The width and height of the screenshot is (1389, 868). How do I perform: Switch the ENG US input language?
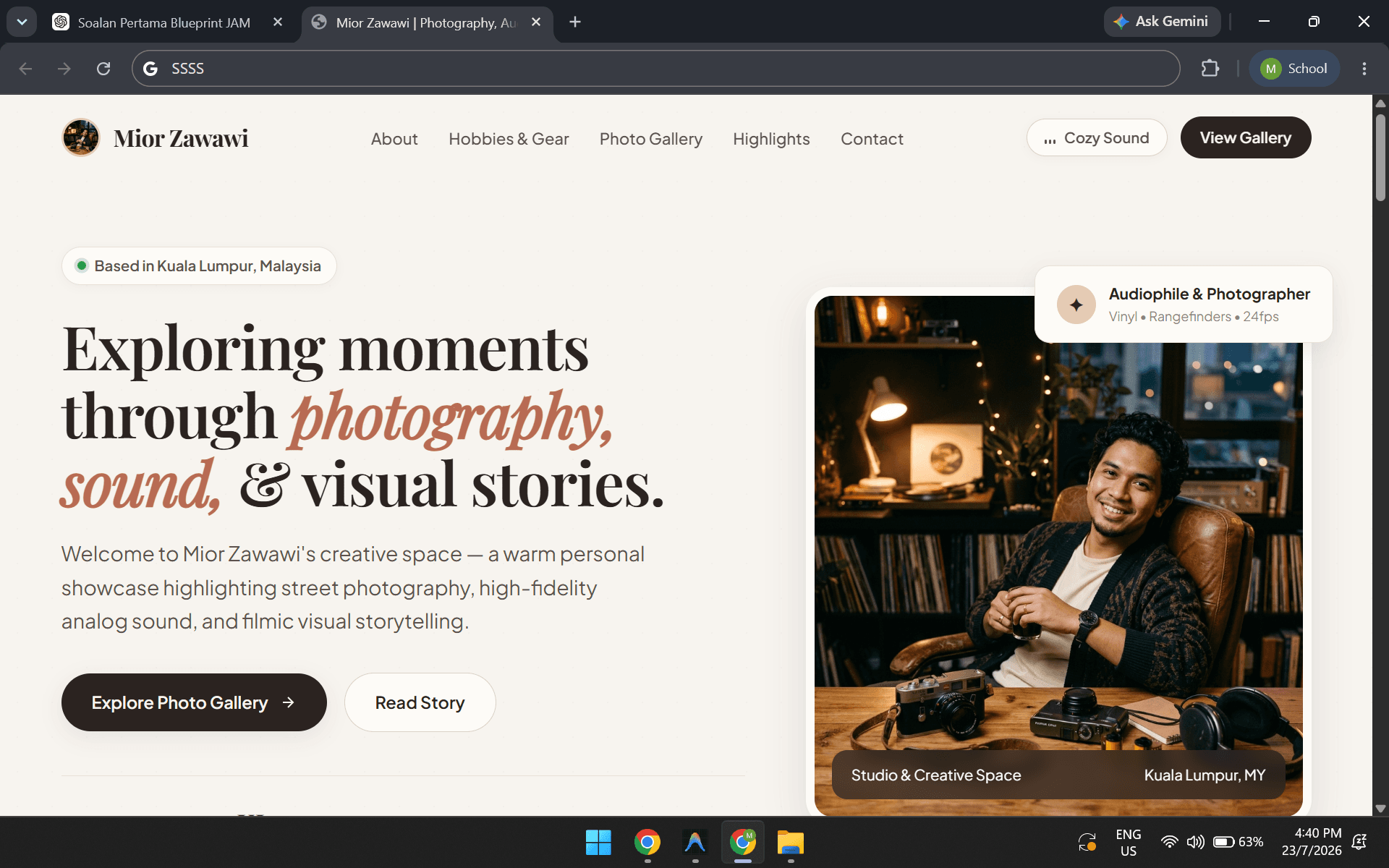(1129, 843)
